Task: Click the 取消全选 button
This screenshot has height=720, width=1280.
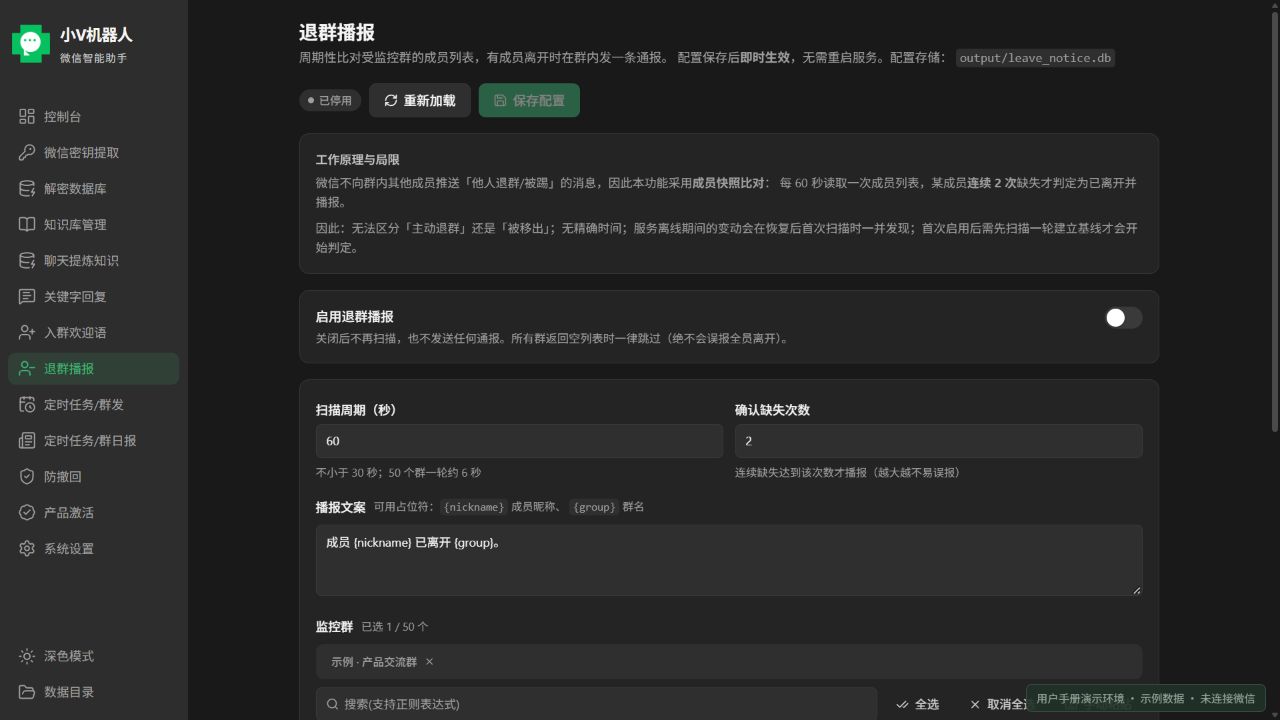Action: click(1000, 704)
